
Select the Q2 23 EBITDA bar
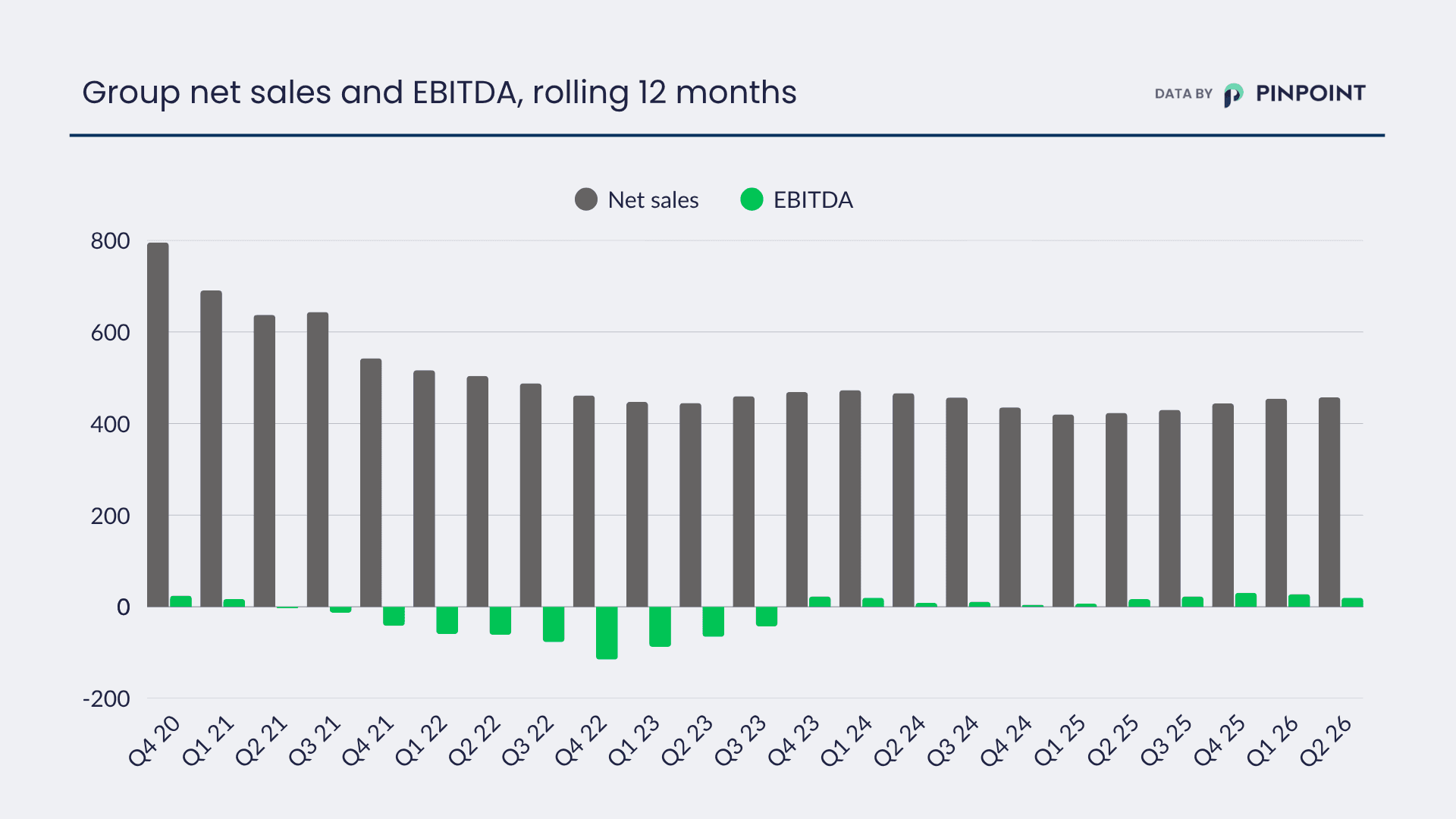point(714,621)
